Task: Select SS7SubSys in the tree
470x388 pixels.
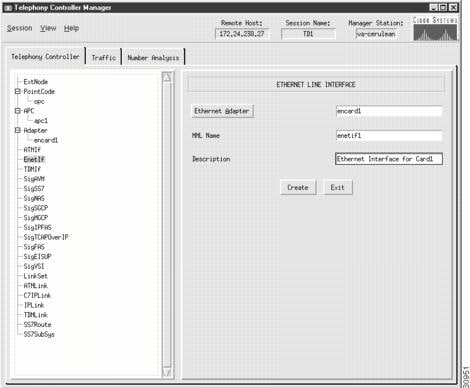Action: click(x=39, y=334)
